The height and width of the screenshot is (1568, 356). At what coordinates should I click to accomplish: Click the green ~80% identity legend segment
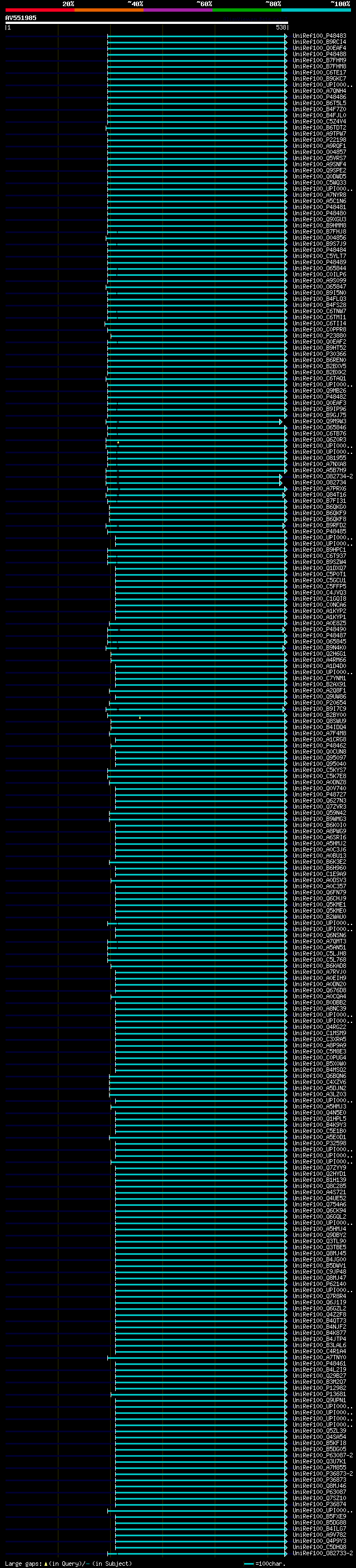point(247,10)
